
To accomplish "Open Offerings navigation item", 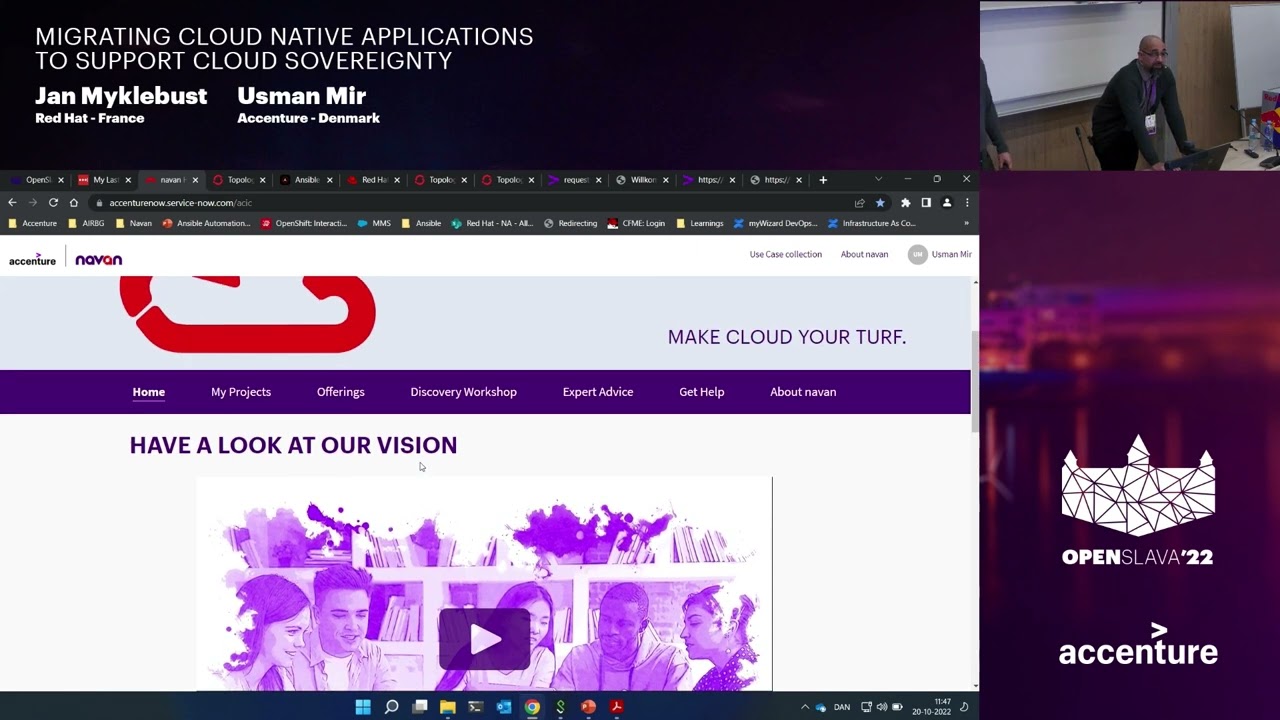I will [341, 392].
